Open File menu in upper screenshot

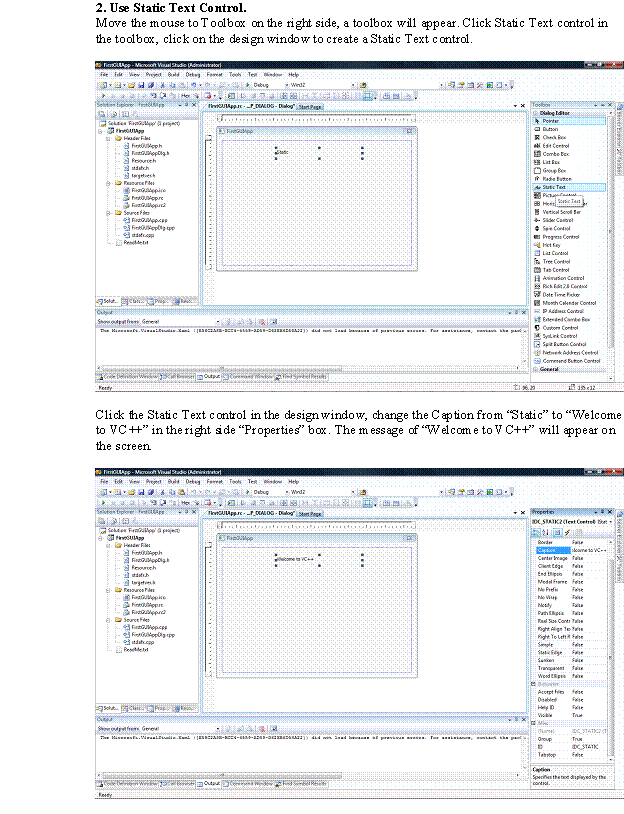tap(104, 75)
